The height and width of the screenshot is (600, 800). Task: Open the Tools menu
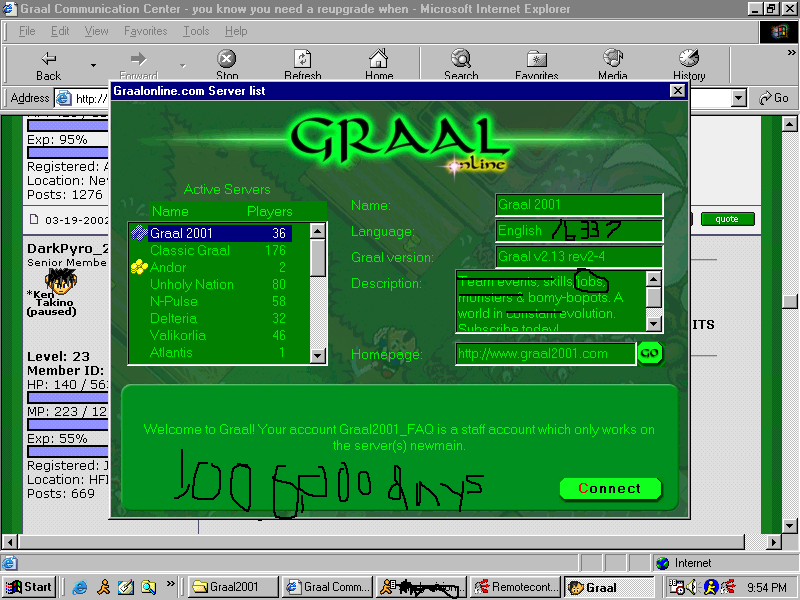[196, 31]
